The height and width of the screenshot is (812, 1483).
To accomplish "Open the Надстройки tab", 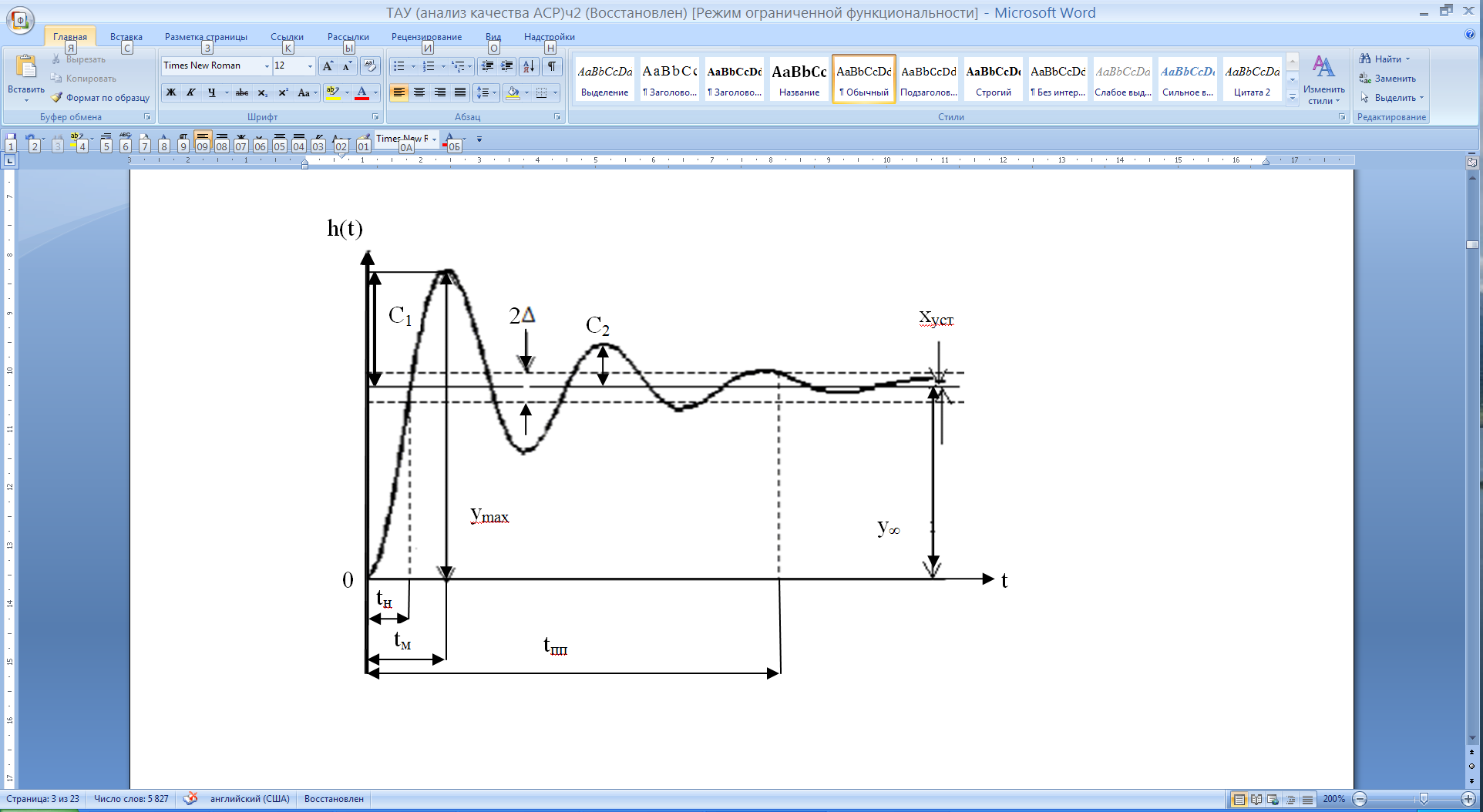I will pyautogui.click(x=549, y=37).
